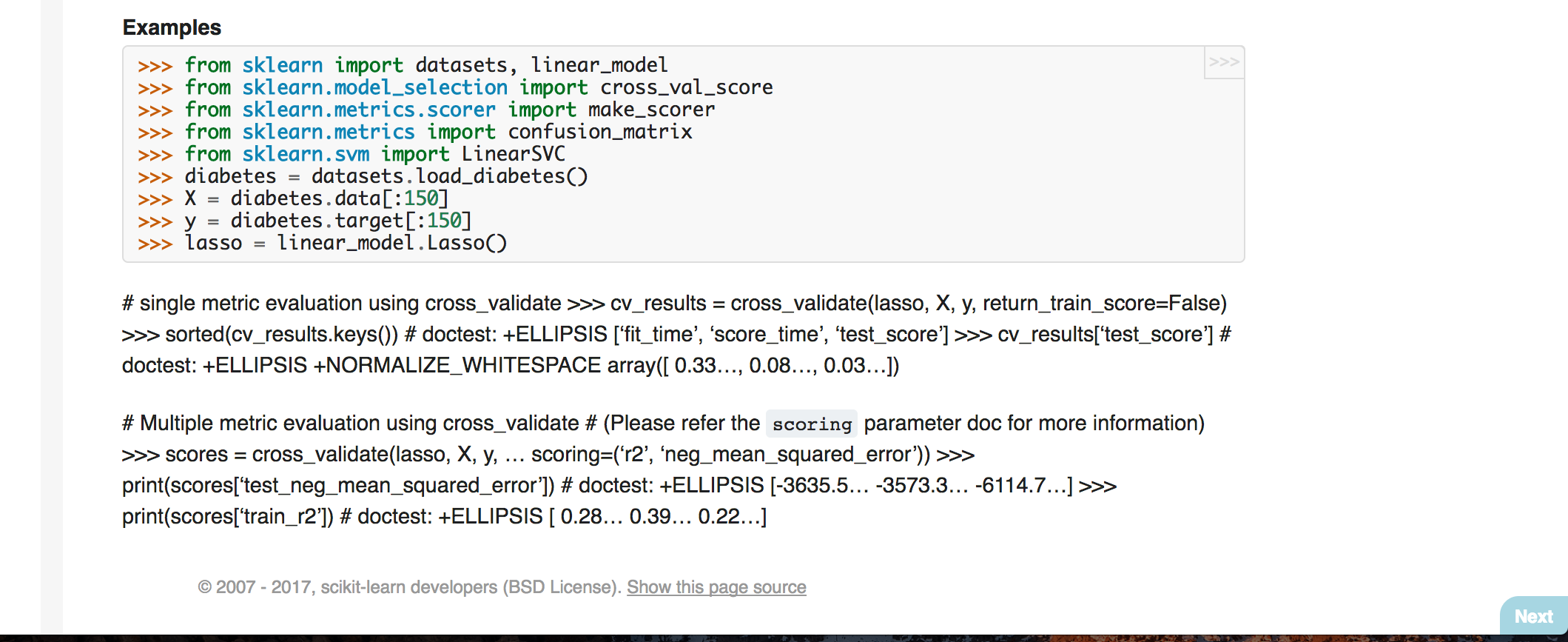Click sklearn.model_selection module name
Screen dimensions: 1568x642
pos(374,87)
